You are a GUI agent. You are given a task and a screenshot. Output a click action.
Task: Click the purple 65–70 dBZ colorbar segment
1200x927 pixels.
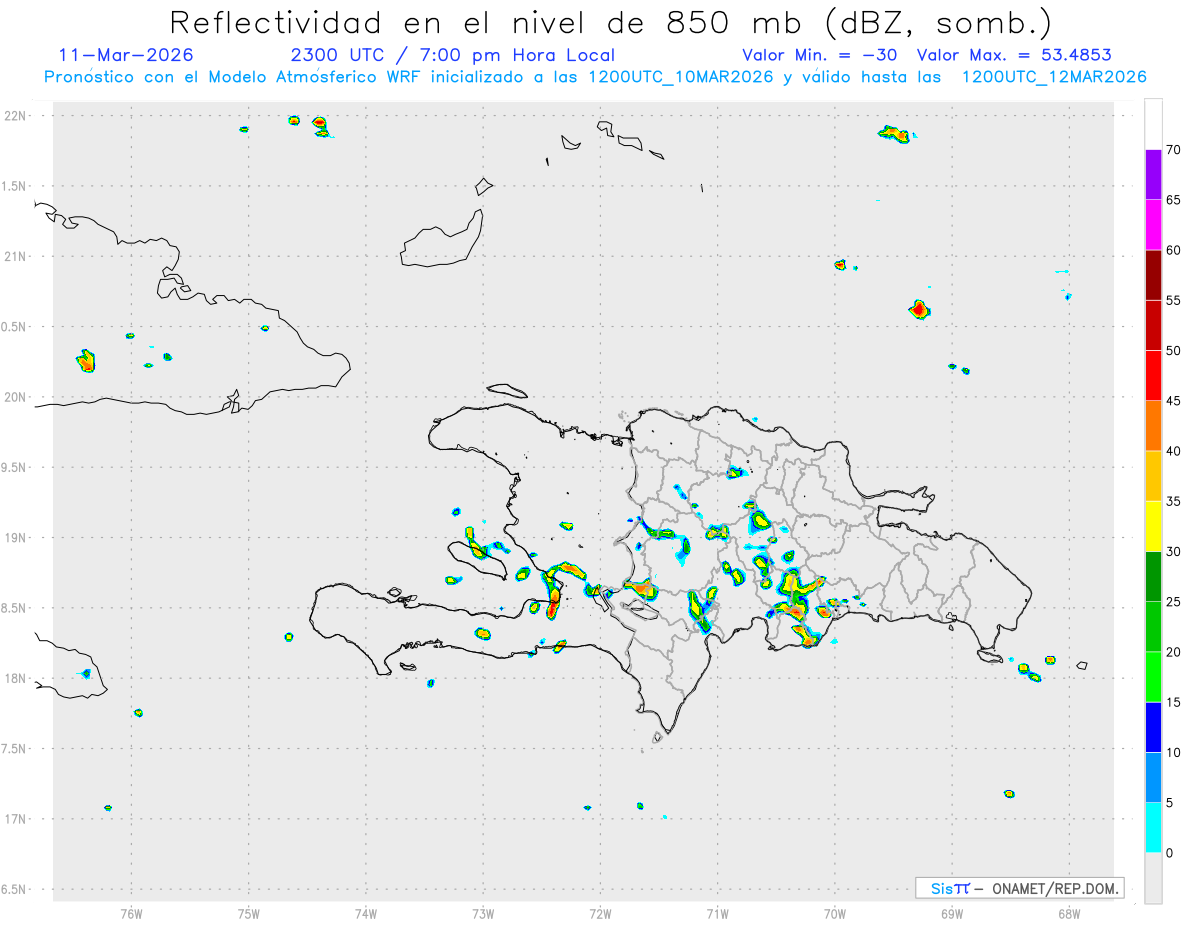coord(1153,174)
